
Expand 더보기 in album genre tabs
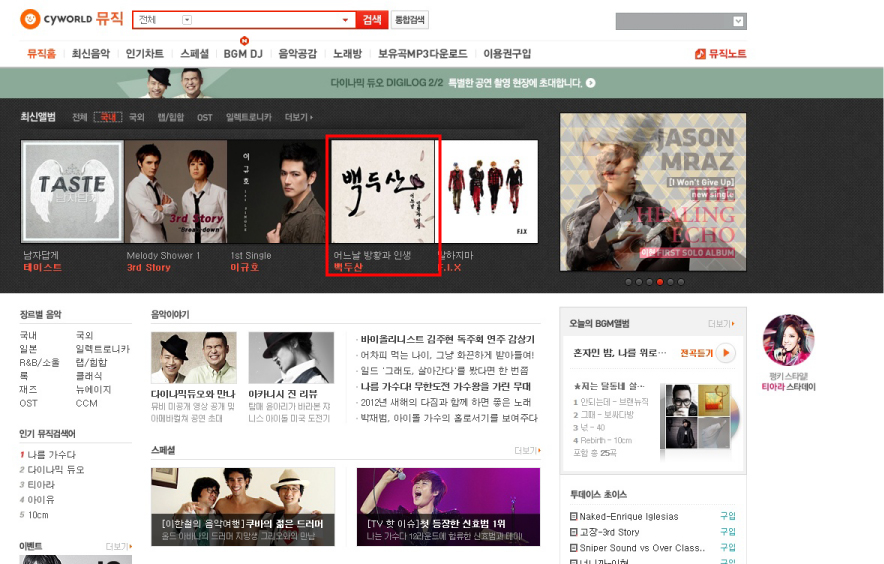[299, 117]
